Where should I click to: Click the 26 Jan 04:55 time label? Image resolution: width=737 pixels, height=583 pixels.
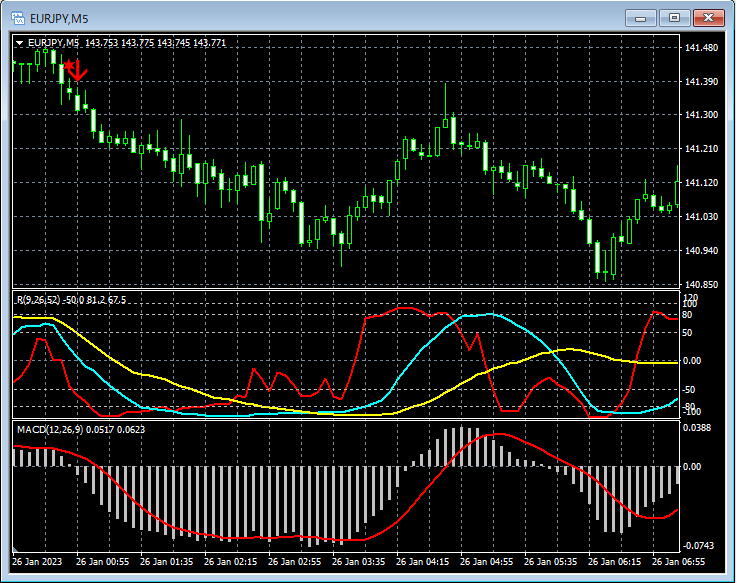click(486, 562)
